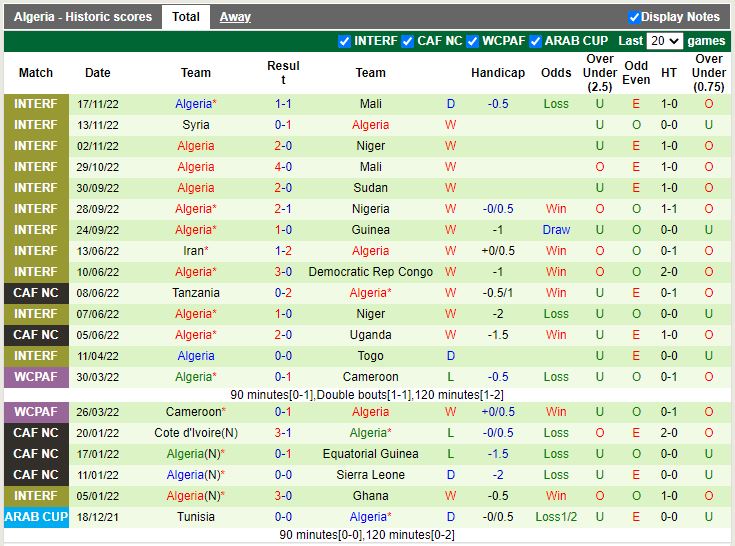Click the 120 minutes[1-2] note under Cameroon match
The height and width of the screenshot is (546, 735).
[x=459, y=395]
